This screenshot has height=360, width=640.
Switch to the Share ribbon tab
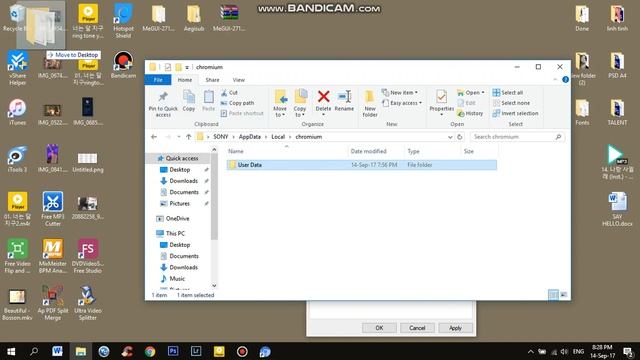click(x=212, y=80)
